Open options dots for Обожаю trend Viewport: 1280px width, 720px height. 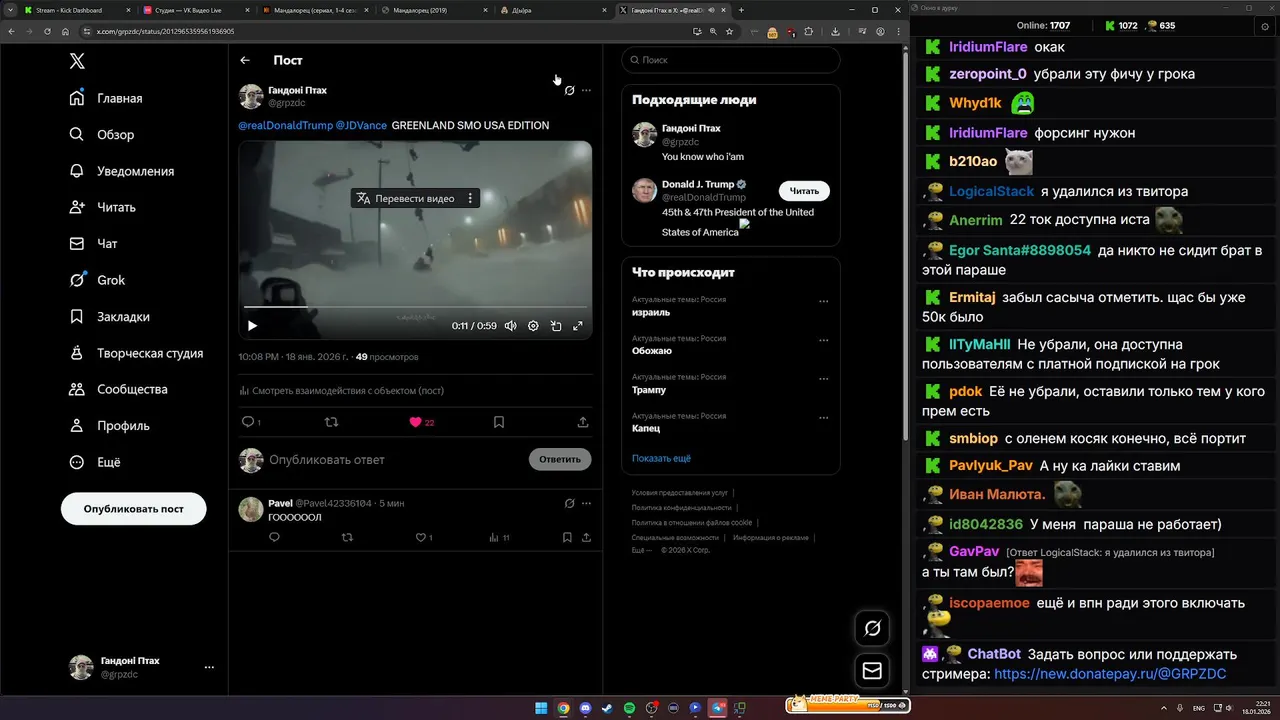(824, 340)
